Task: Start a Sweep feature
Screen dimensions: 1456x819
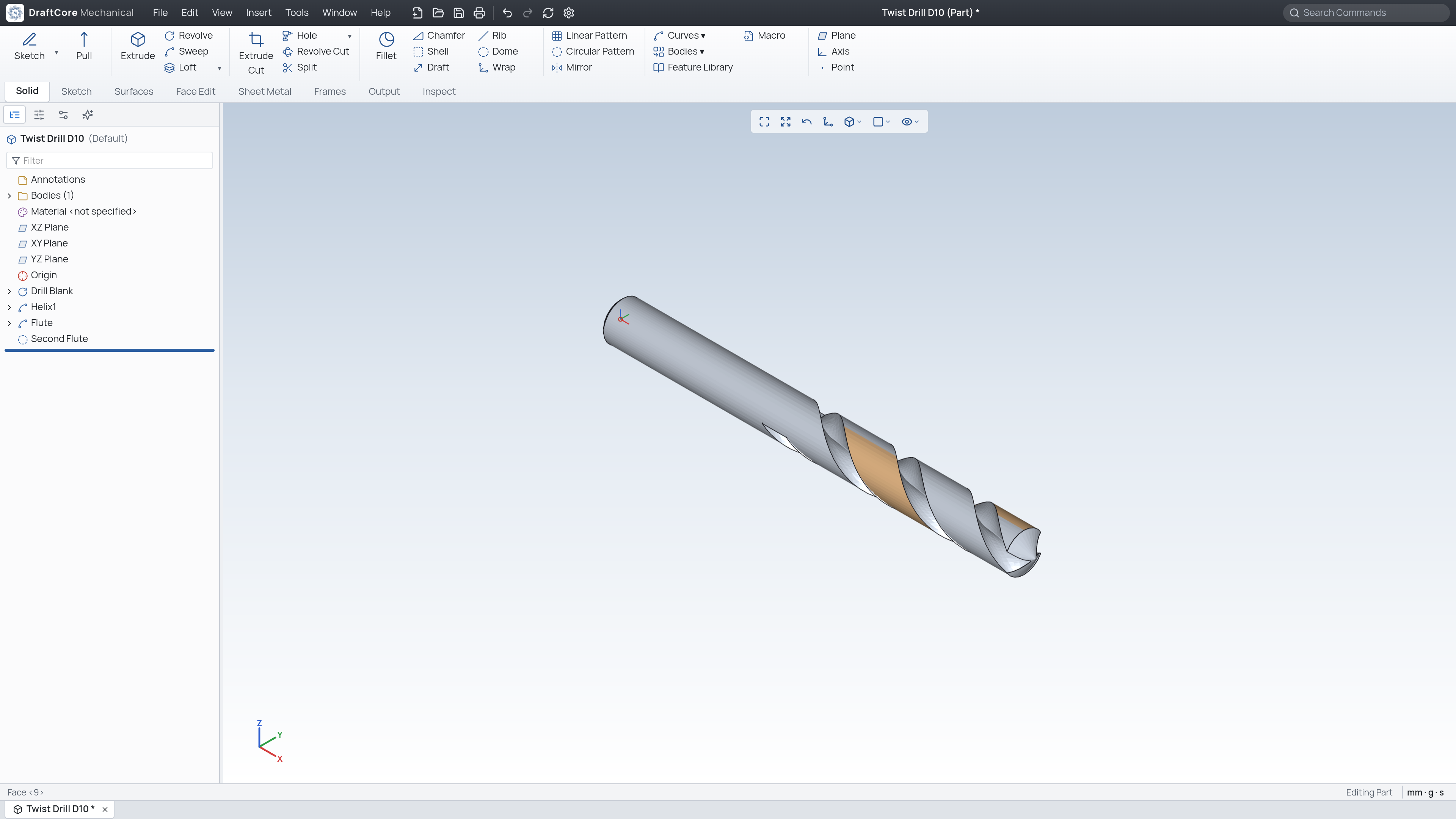Action: (187, 52)
